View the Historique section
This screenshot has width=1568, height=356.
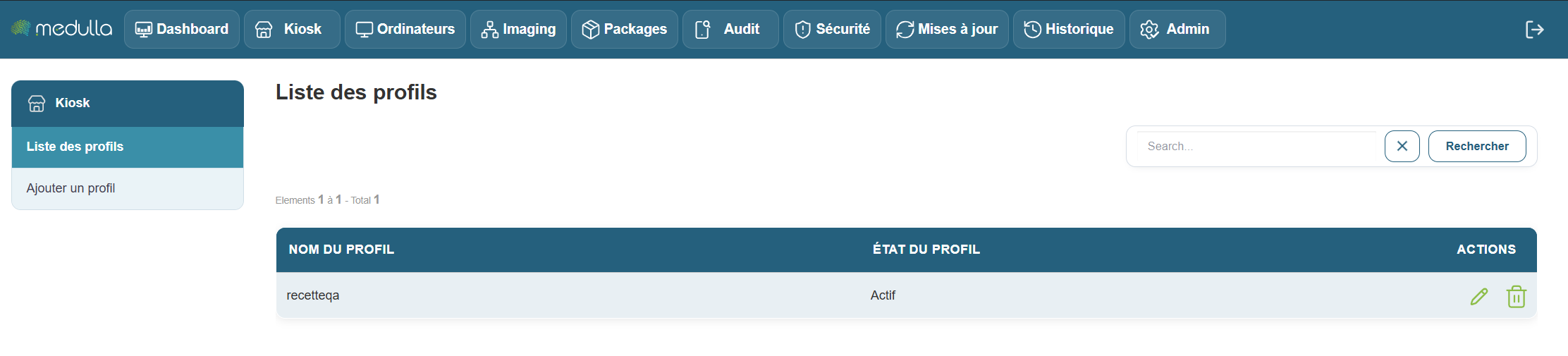[x=1069, y=30]
